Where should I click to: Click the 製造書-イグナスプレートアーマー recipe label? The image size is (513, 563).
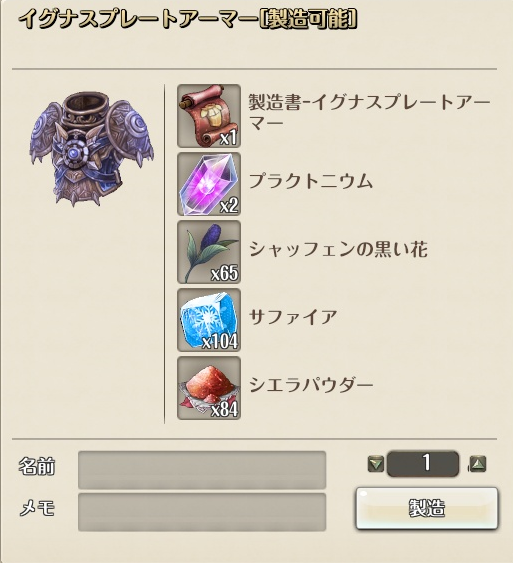coord(369,112)
